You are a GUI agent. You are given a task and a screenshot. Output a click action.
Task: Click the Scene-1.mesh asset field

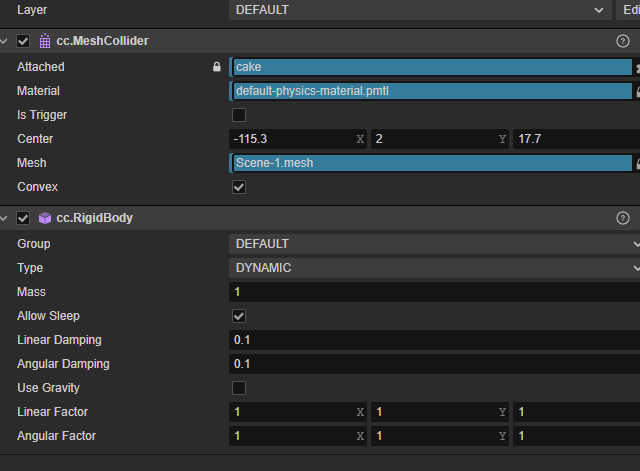pyautogui.click(x=430, y=163)
